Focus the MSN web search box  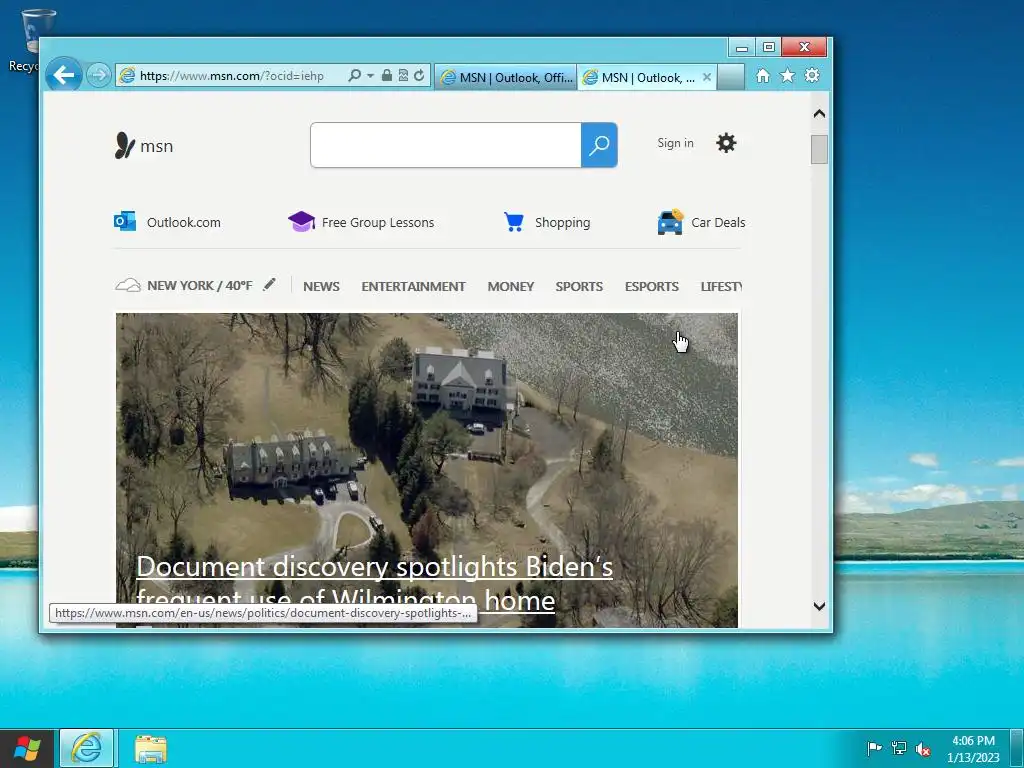coord(445,145)
